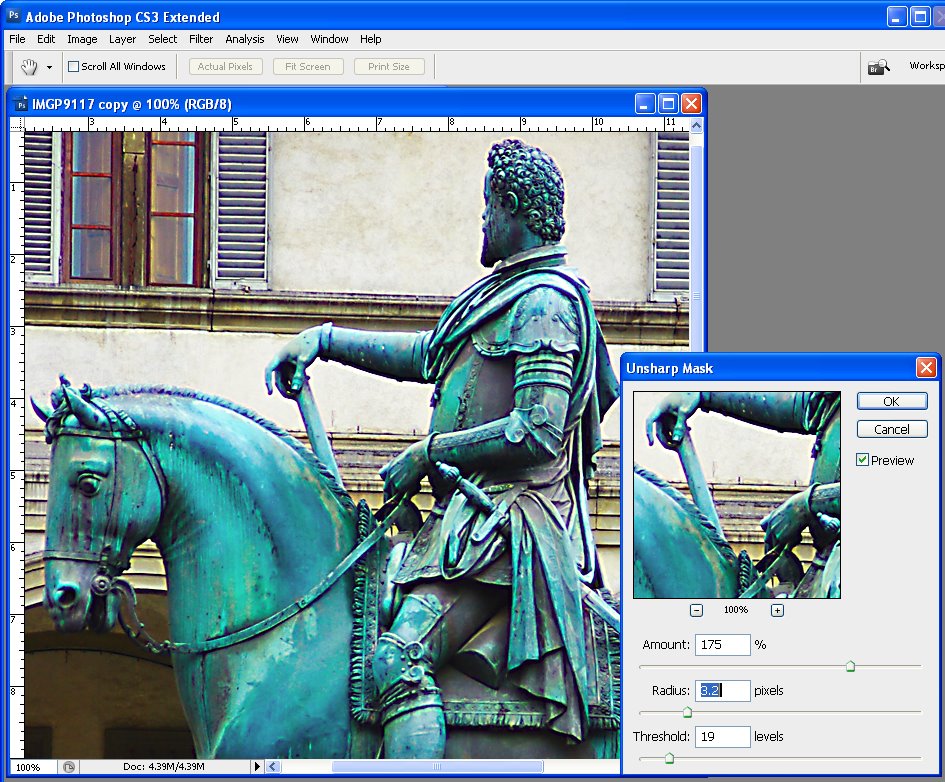Open the status bar info arrow
This screenshot has height=782, width=945.
257,766
